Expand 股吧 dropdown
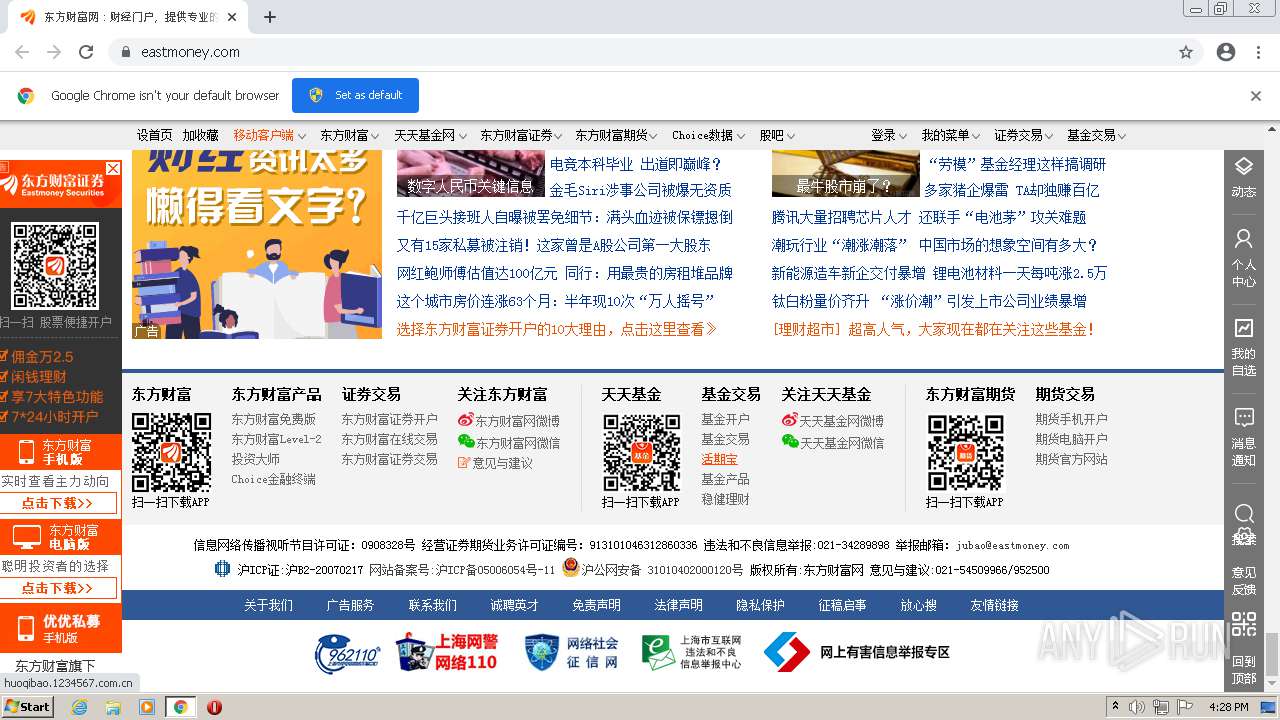This screenshot has height=720, width=1280. (777, 135)
